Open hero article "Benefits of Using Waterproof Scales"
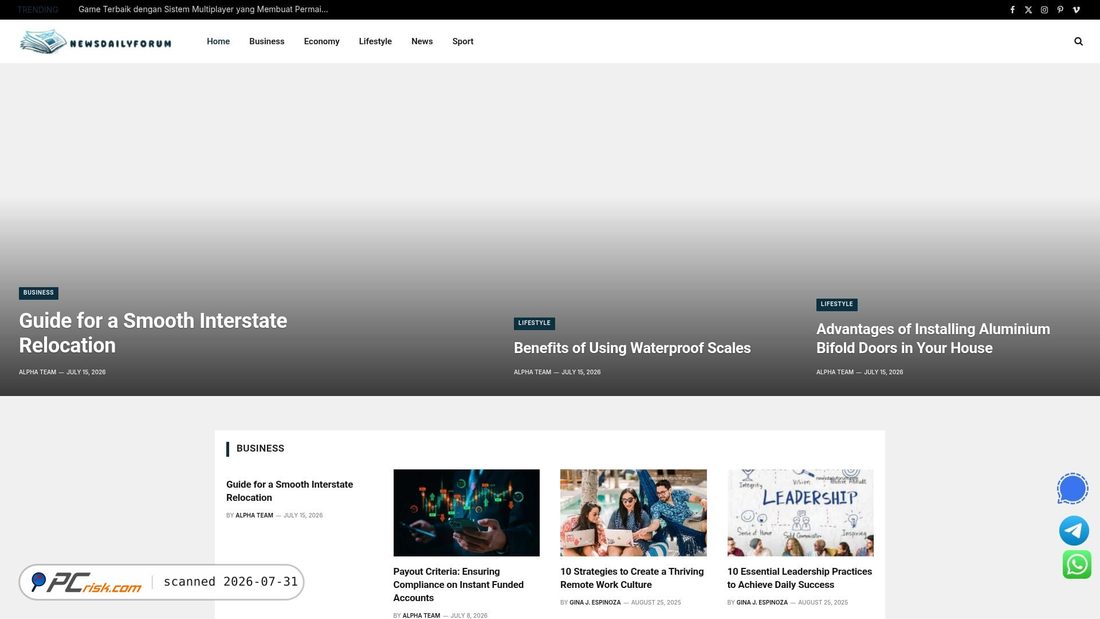Viewport: 1100px width, 619px height. tap(632, 348)
